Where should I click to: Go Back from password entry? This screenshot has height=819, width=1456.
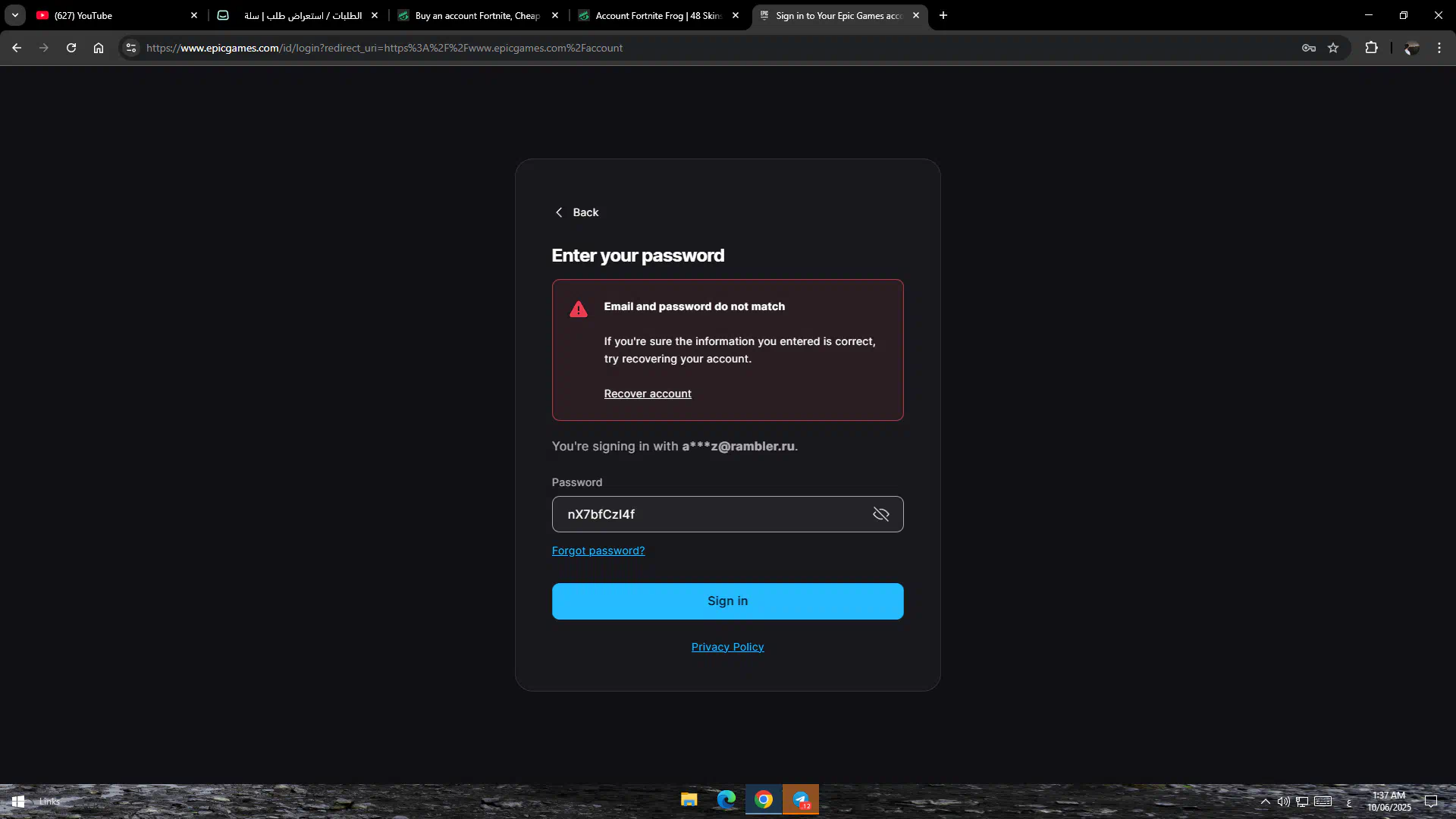576,212
